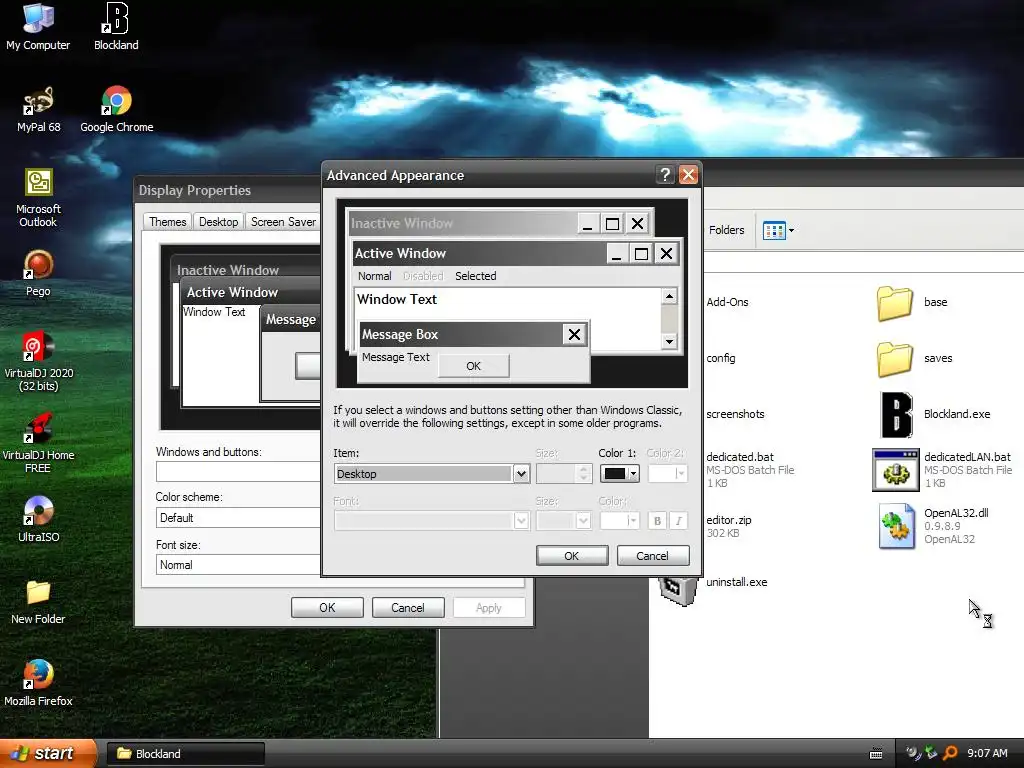Screen dimensions: 1024x768
Task: Click Cancel in Display Properties
Action: (x=408, y=607)
